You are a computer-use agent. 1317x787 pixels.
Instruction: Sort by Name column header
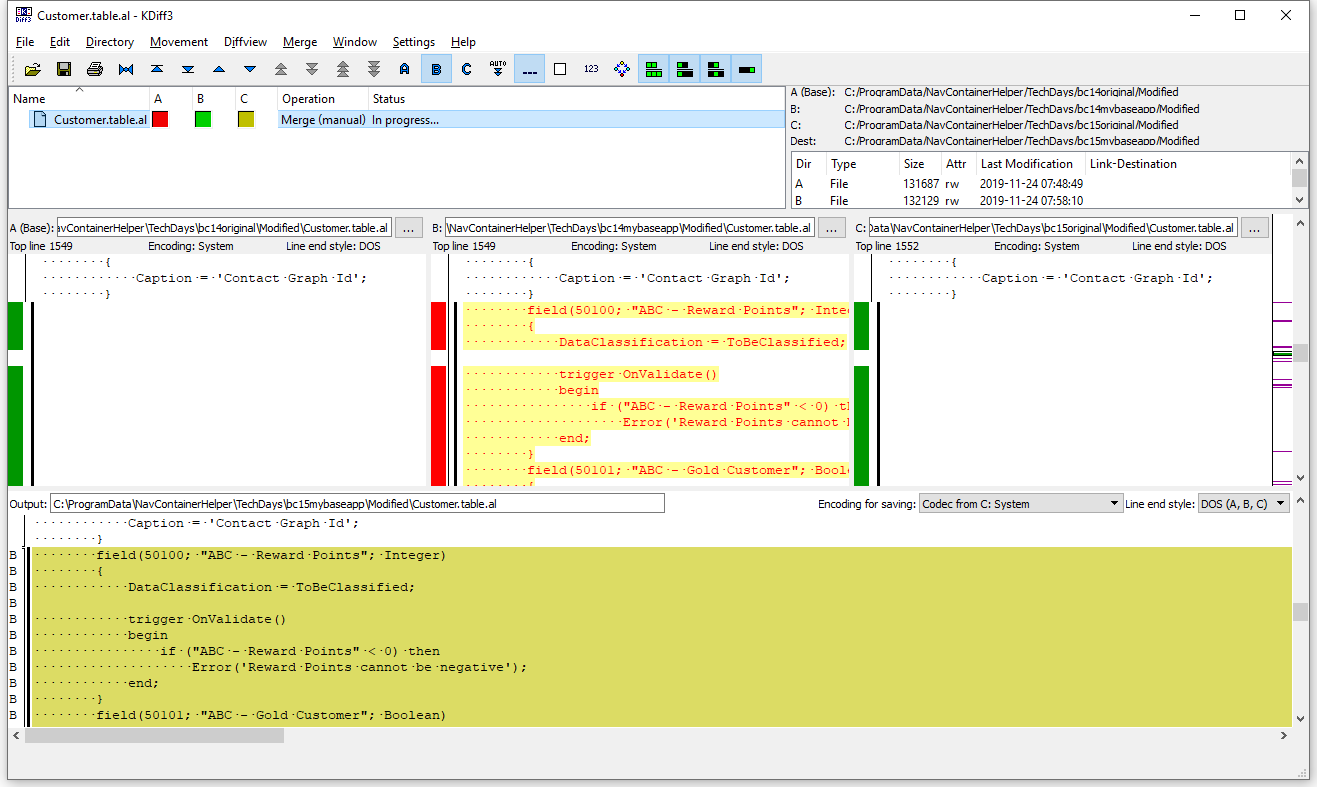(79, 98)
